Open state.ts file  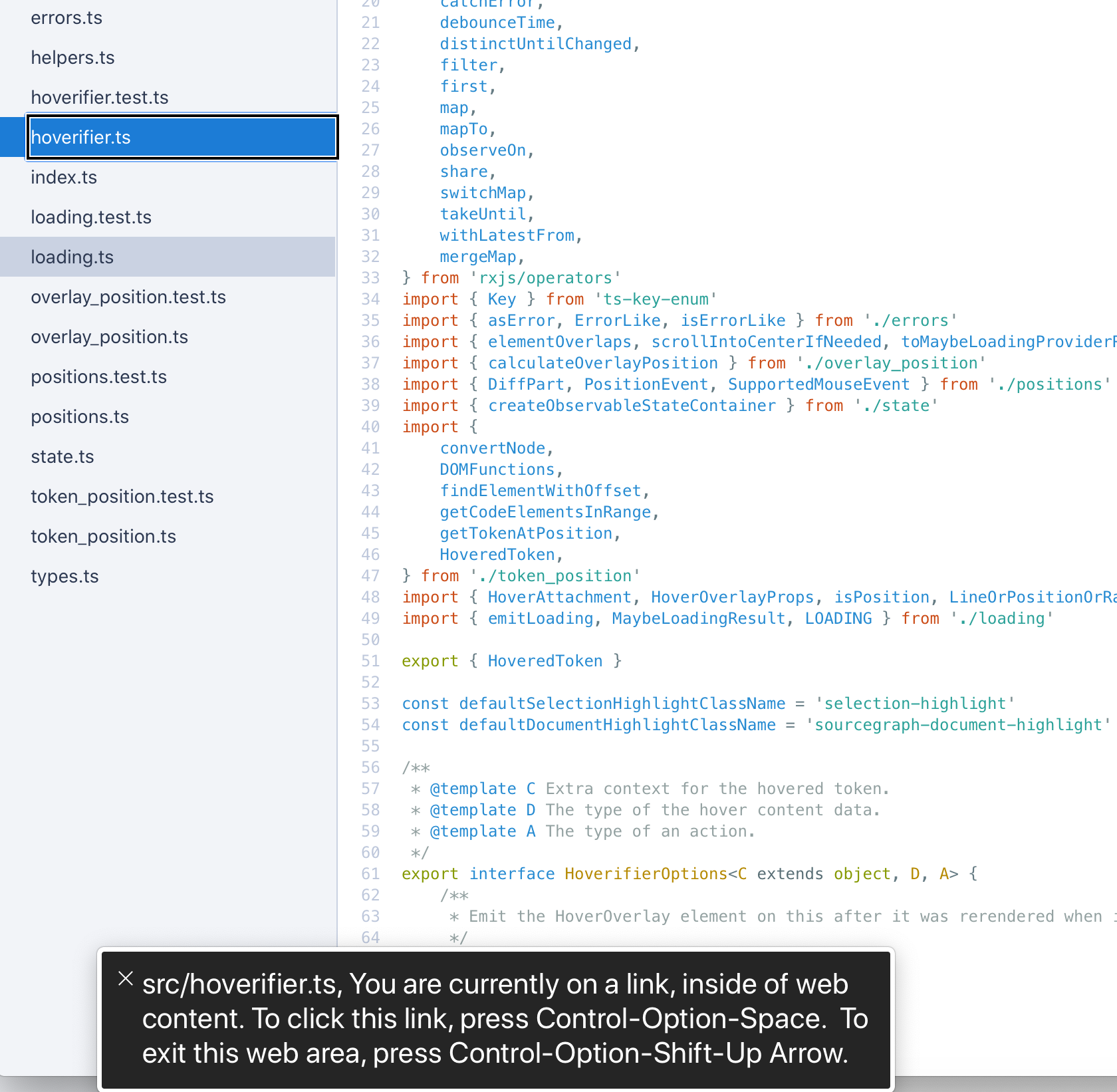coord(62,457)
